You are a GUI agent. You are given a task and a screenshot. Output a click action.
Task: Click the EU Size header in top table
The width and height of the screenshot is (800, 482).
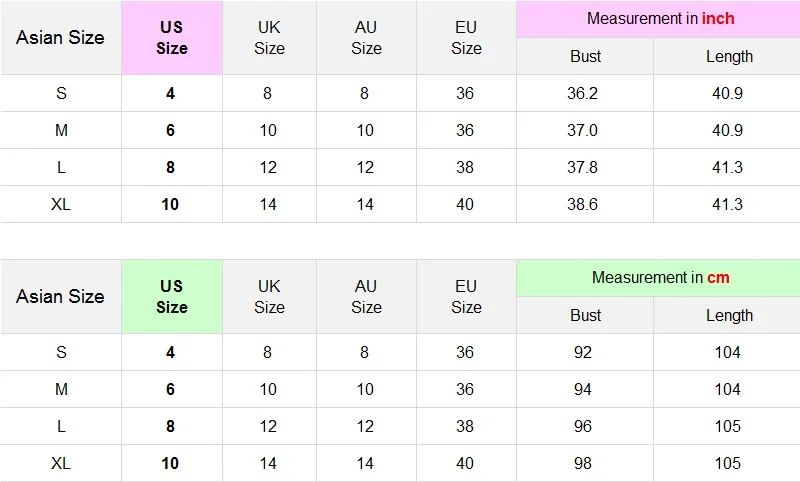[x=466, y=38]
